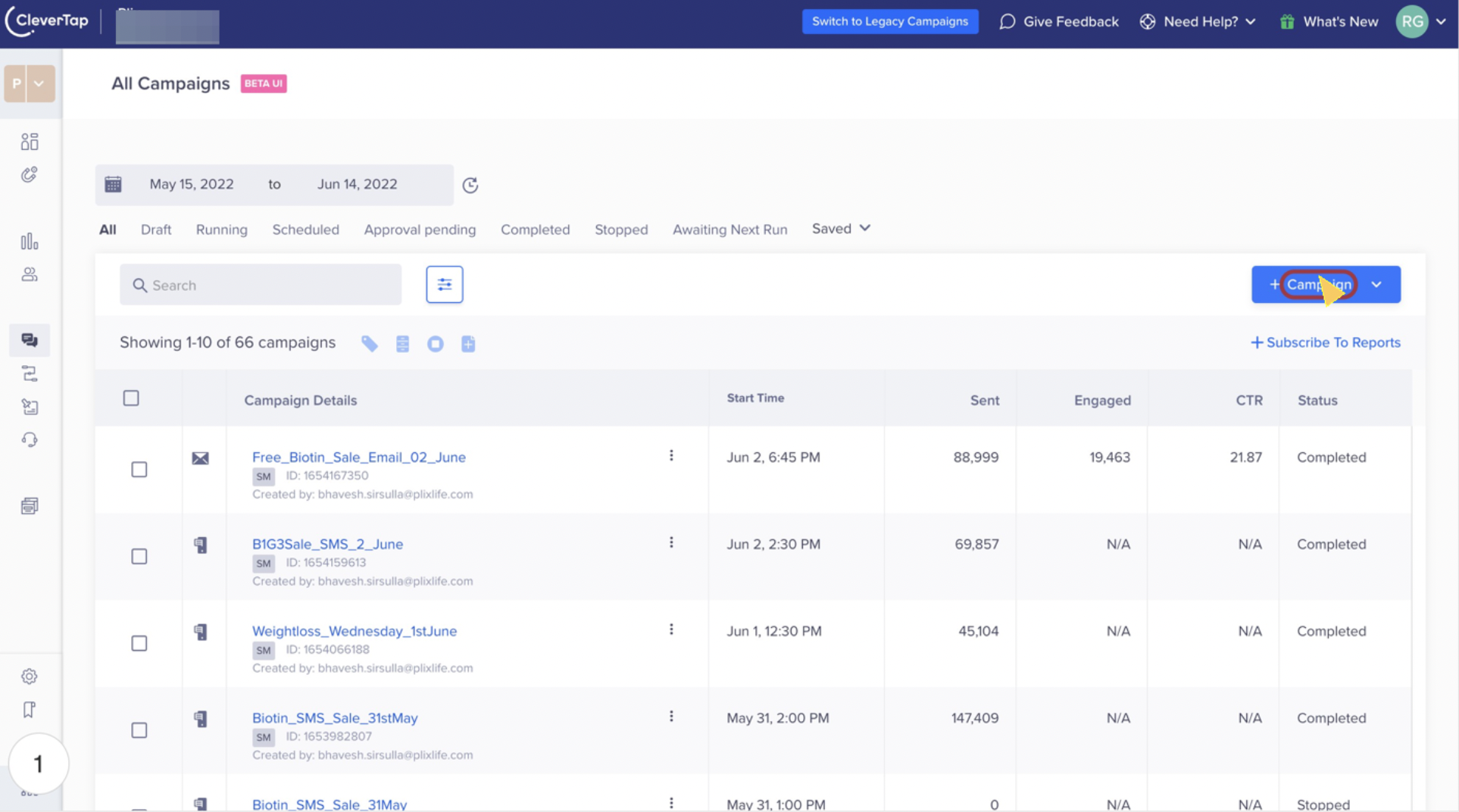Click the tag label icon

pyautogui.click(x=370, y=344)
